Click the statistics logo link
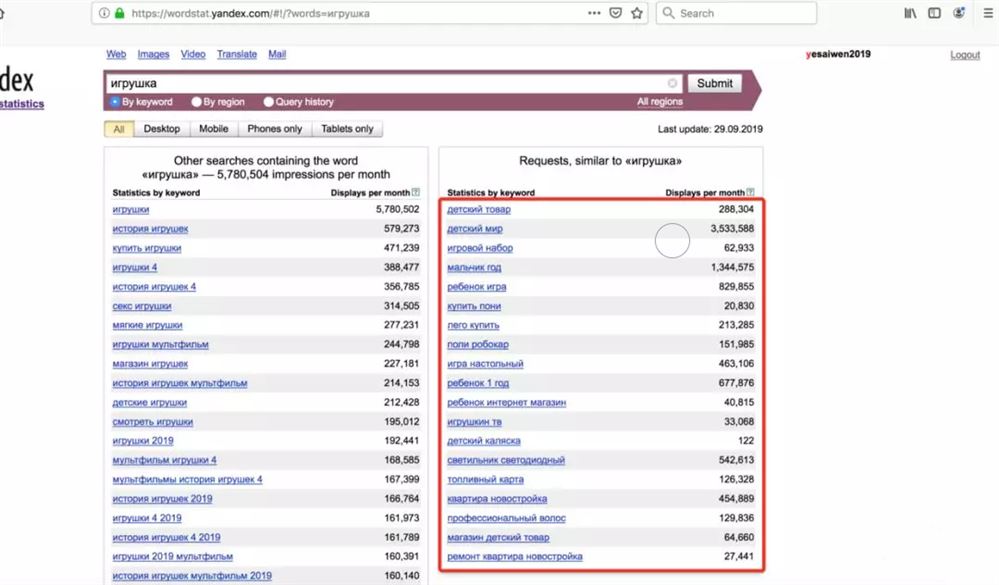The image size is (999, 585). 22,104
